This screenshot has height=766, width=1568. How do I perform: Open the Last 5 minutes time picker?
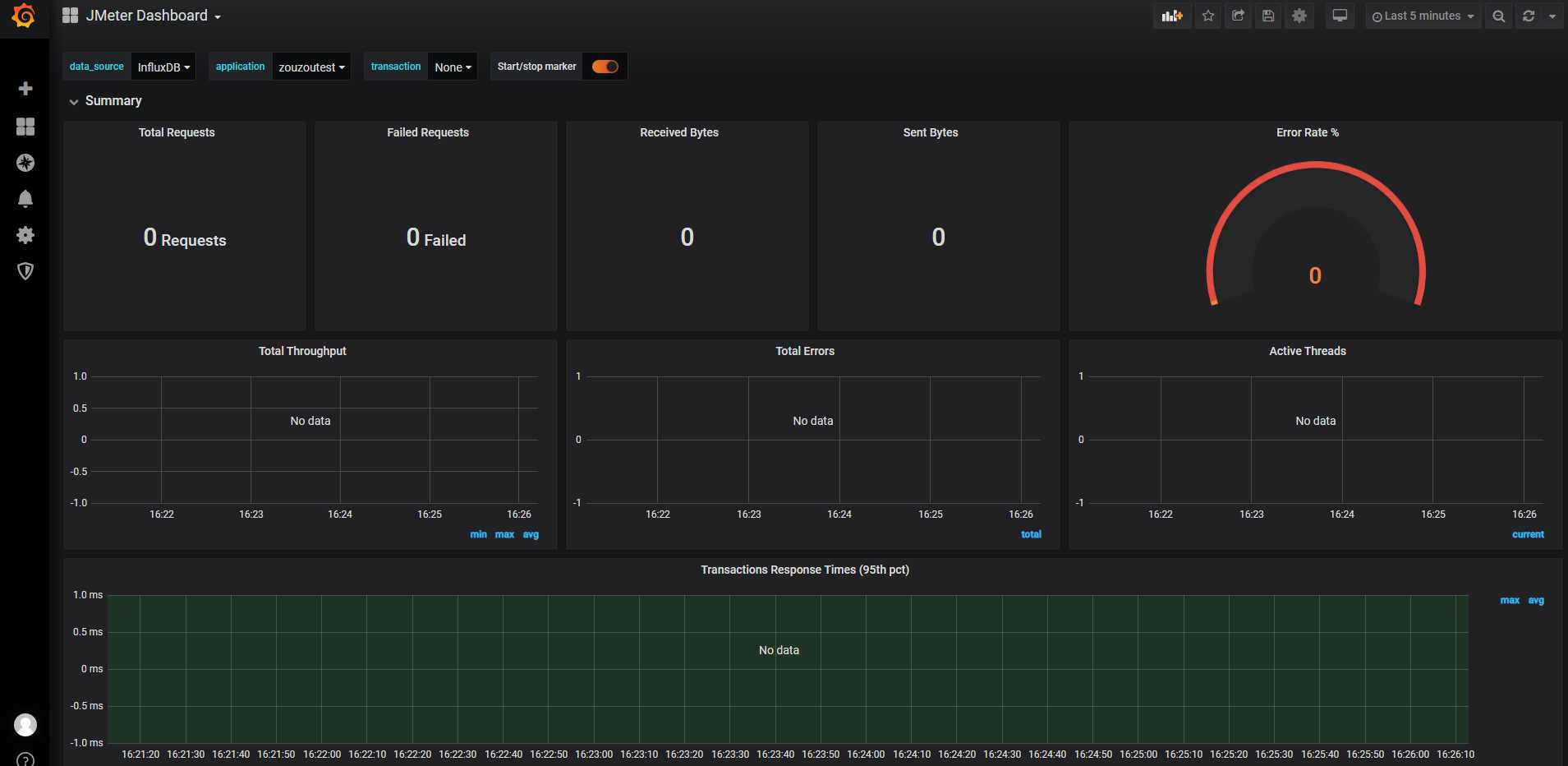pyautogui.click(x=1423, y=16)
